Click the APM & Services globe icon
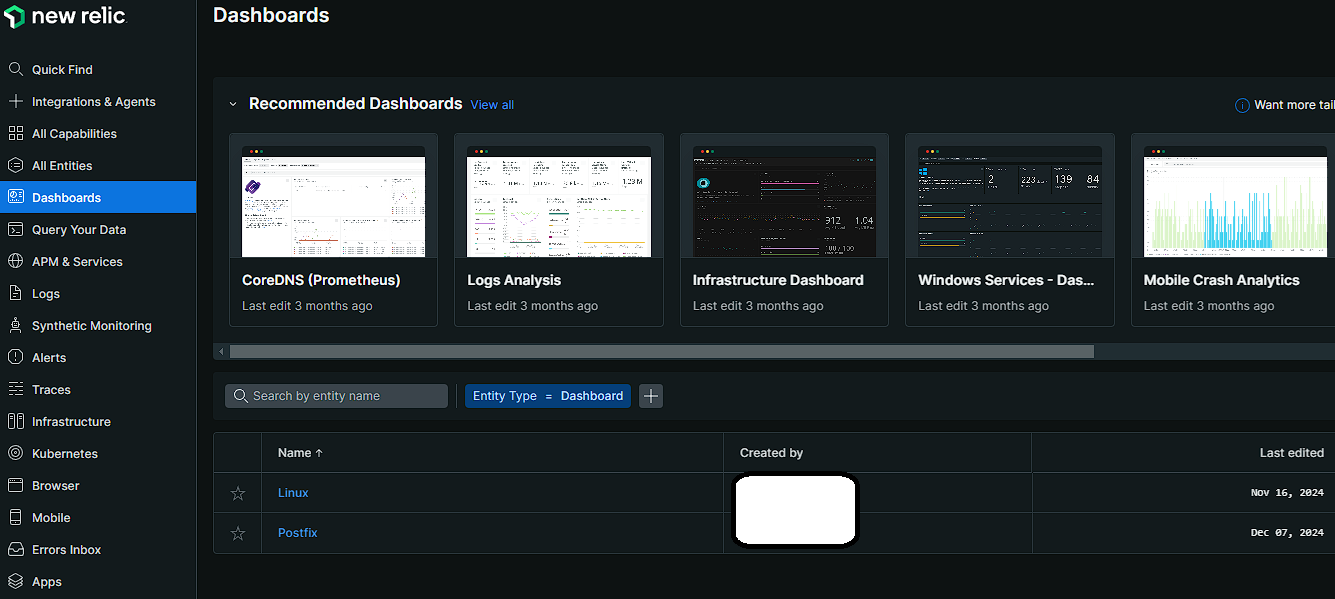The height and width of the screenshot is (599, 1335). pyautogui.click(x=15, y=261)
